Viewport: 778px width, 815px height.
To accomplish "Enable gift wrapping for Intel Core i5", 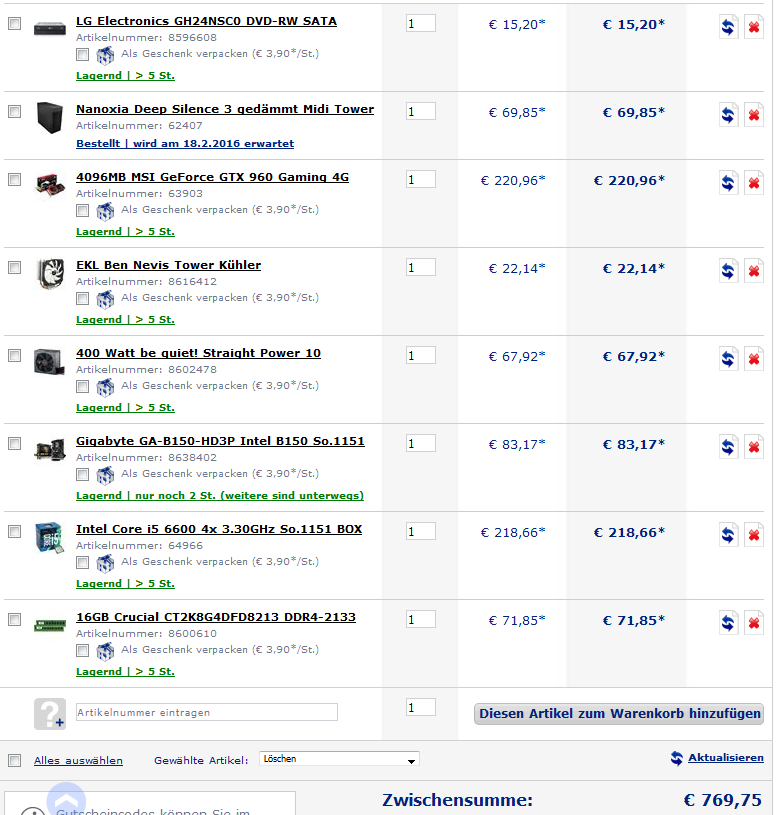I will [82, 562].
